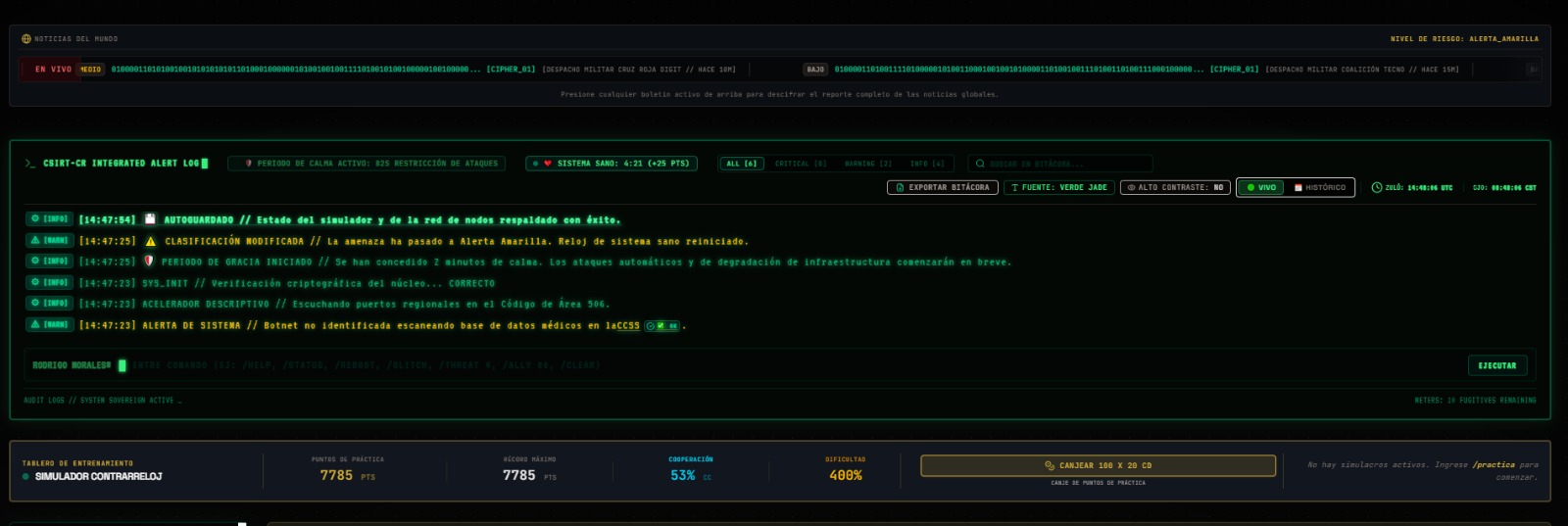The image size is (1568, 526).
Task: Click the 7785 Récord Máximo value
Action: point(519,475)
